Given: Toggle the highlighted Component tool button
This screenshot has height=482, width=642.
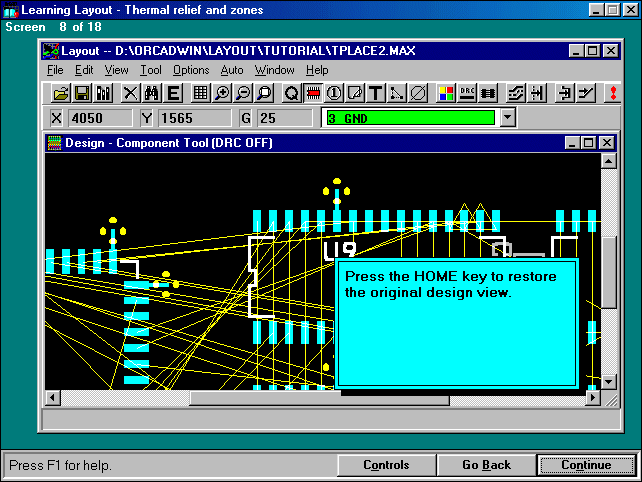Looking at the screenshot, I should coord(312,93).
